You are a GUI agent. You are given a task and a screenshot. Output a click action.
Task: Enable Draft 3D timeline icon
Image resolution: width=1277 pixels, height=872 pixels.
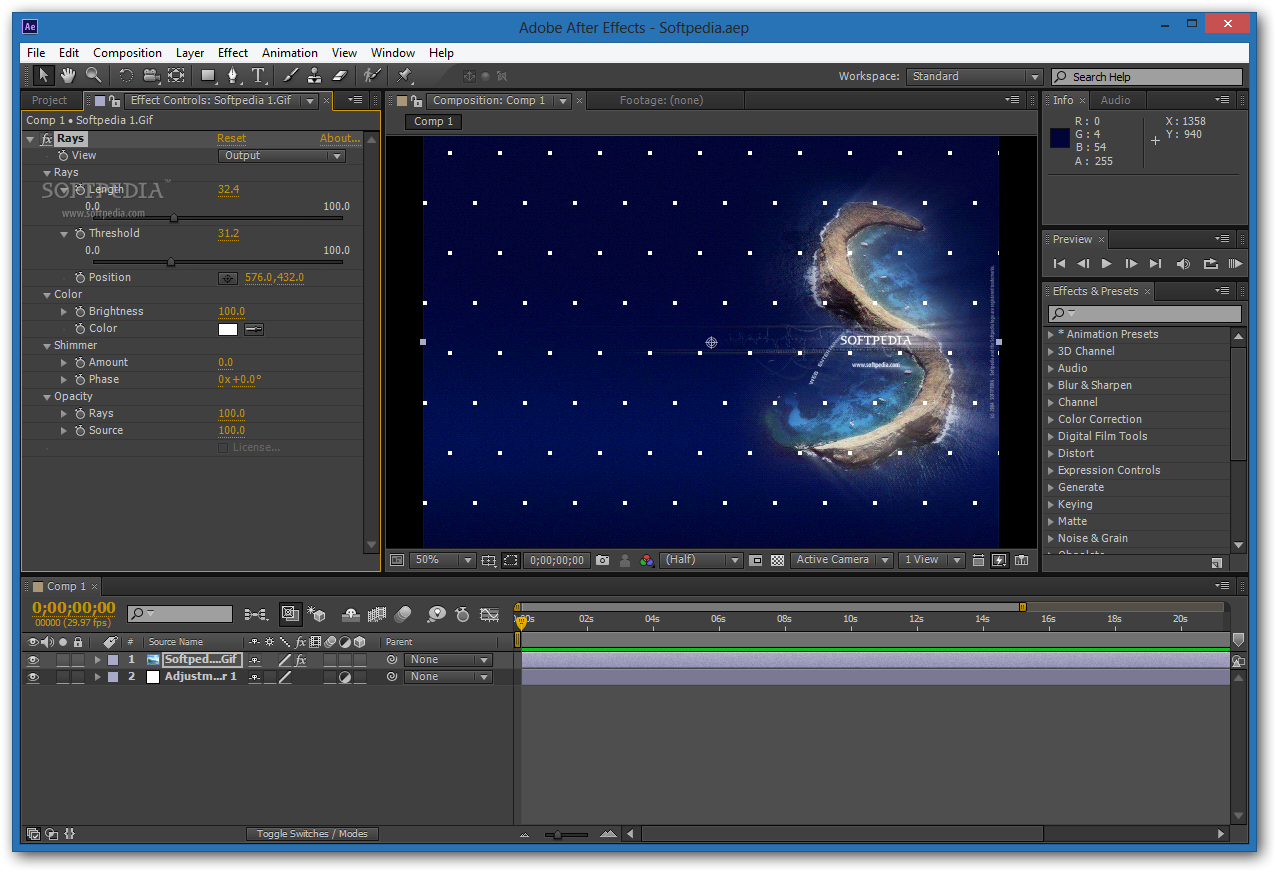317,614
